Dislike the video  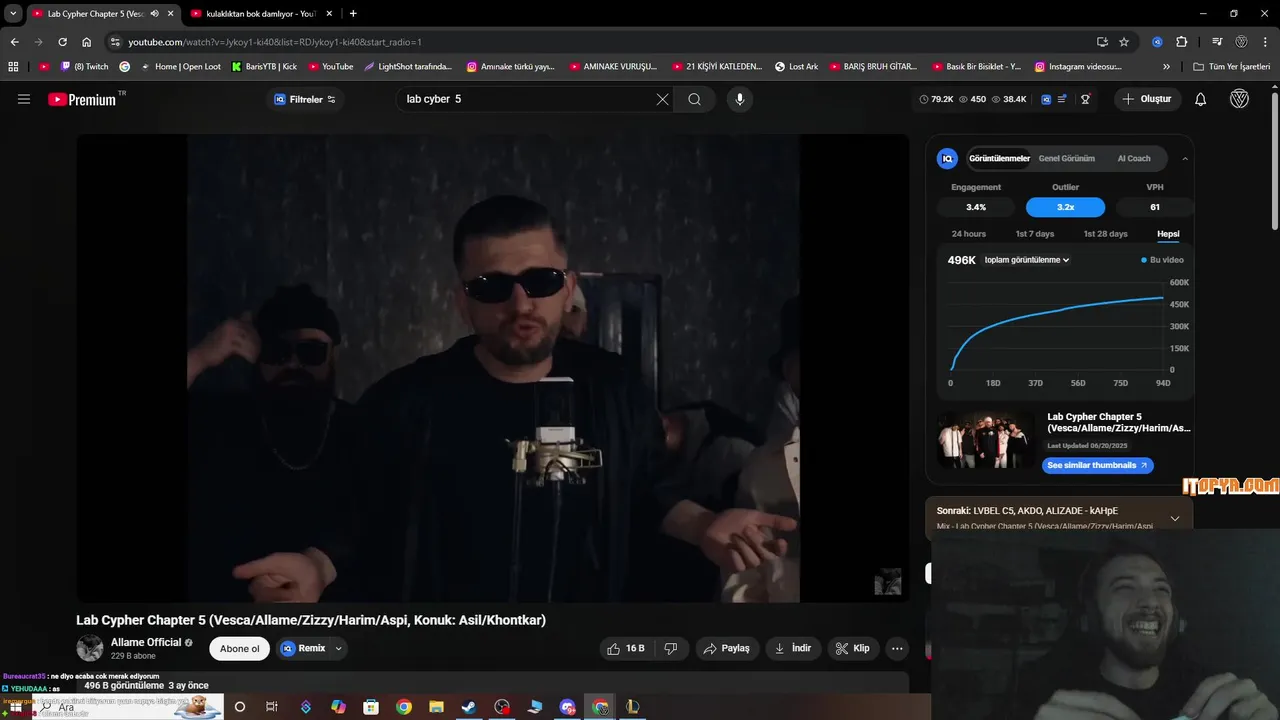point(671,648)
